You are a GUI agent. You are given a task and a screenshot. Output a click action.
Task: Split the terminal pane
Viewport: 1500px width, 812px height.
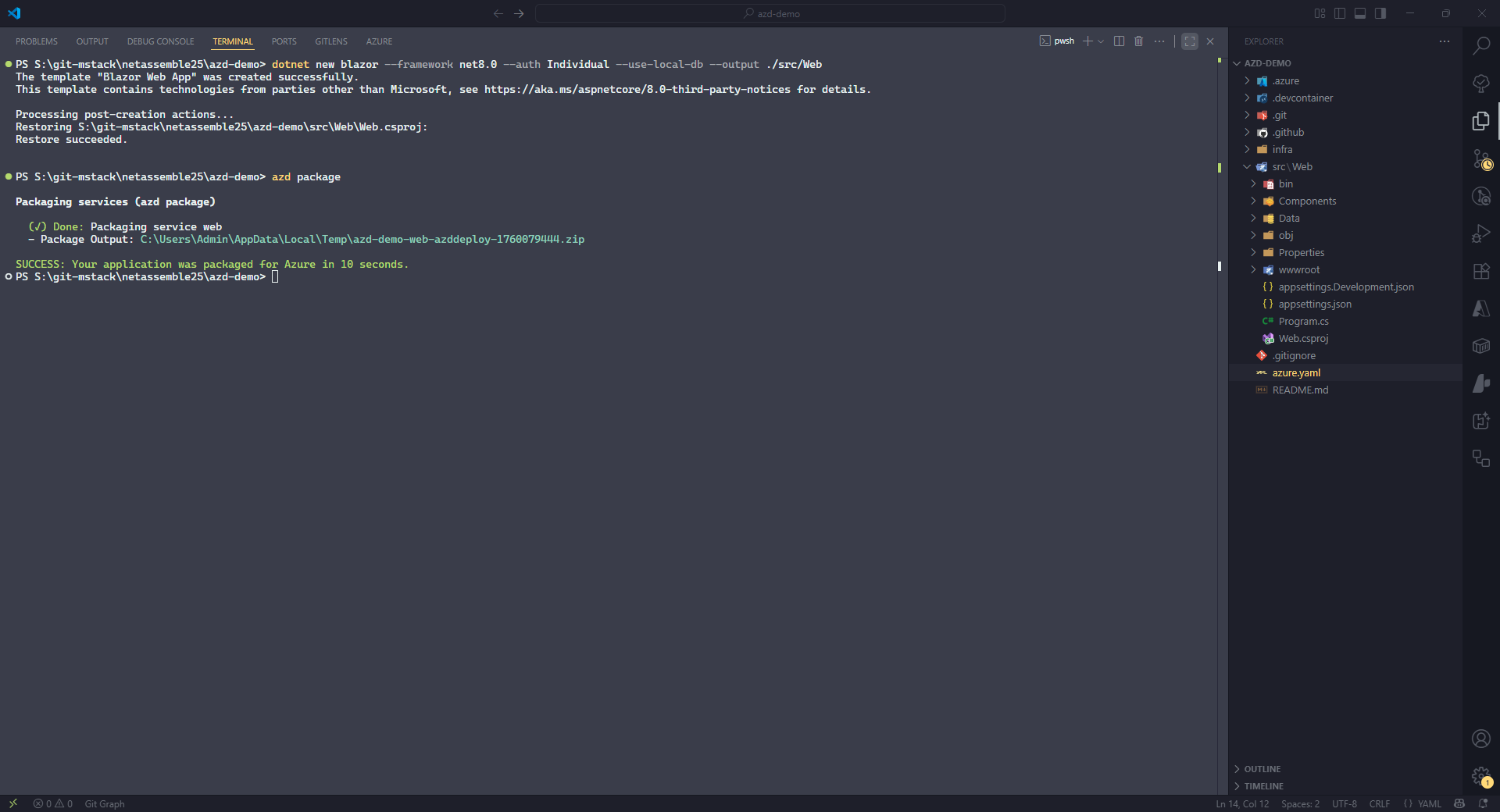pyautogui.click(x=1118, y=41)
